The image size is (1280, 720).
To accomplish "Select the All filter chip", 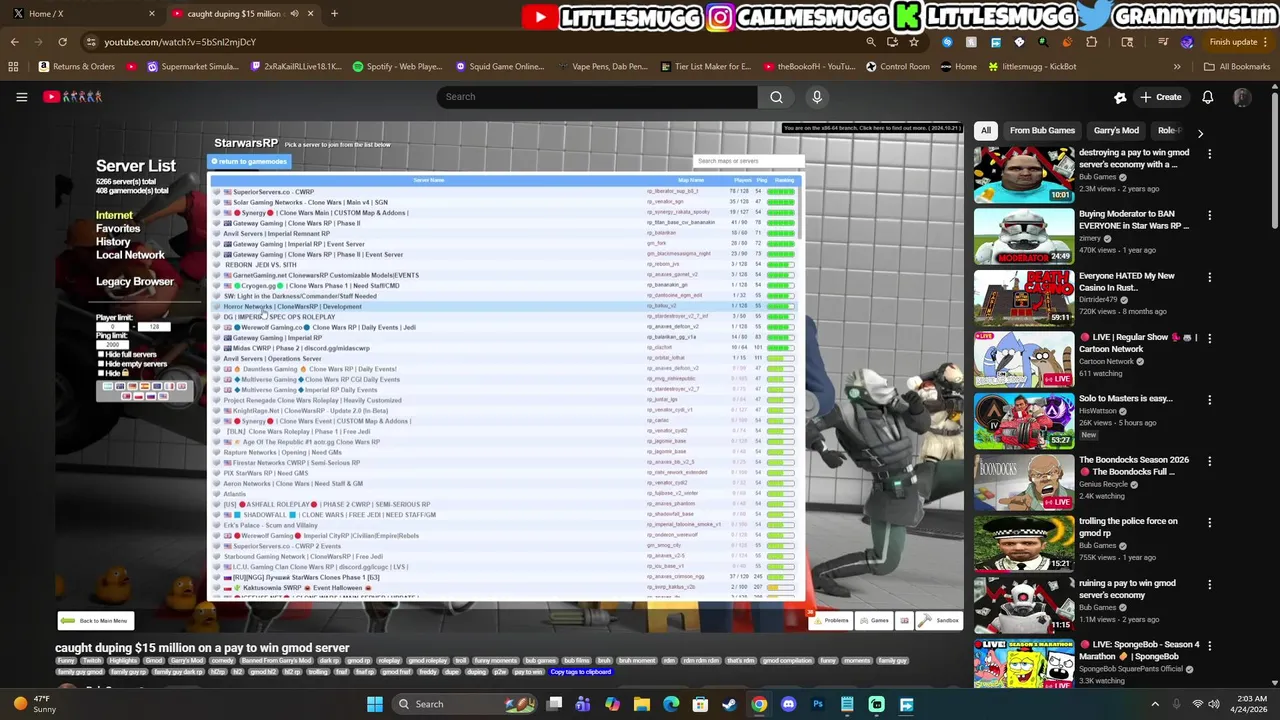I will point(986,130).
